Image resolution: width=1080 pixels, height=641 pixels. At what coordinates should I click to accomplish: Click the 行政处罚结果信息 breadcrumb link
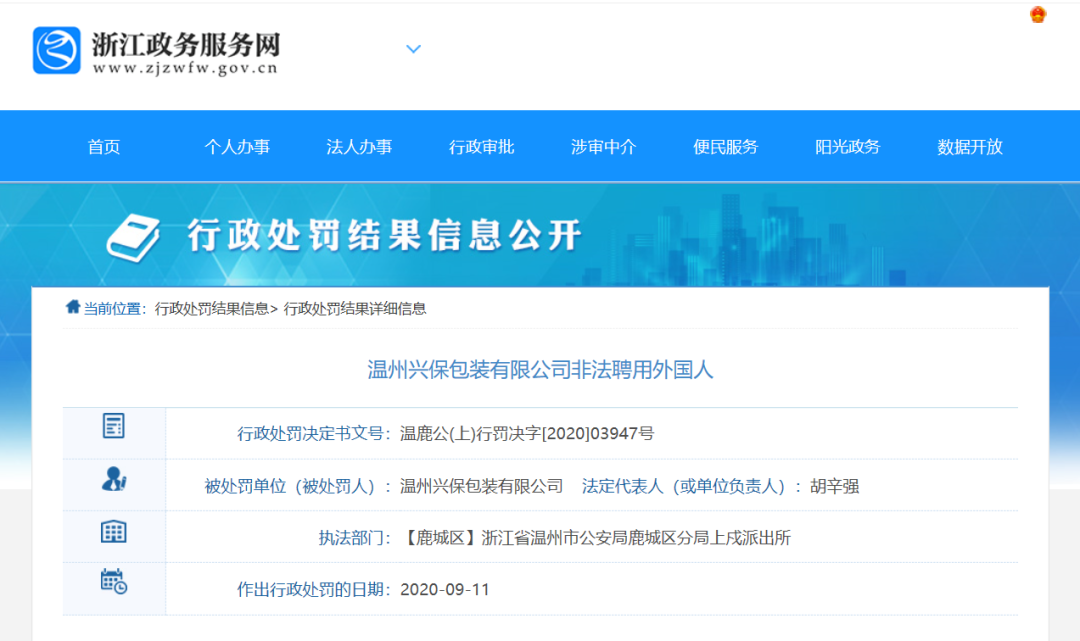(211, 309)
